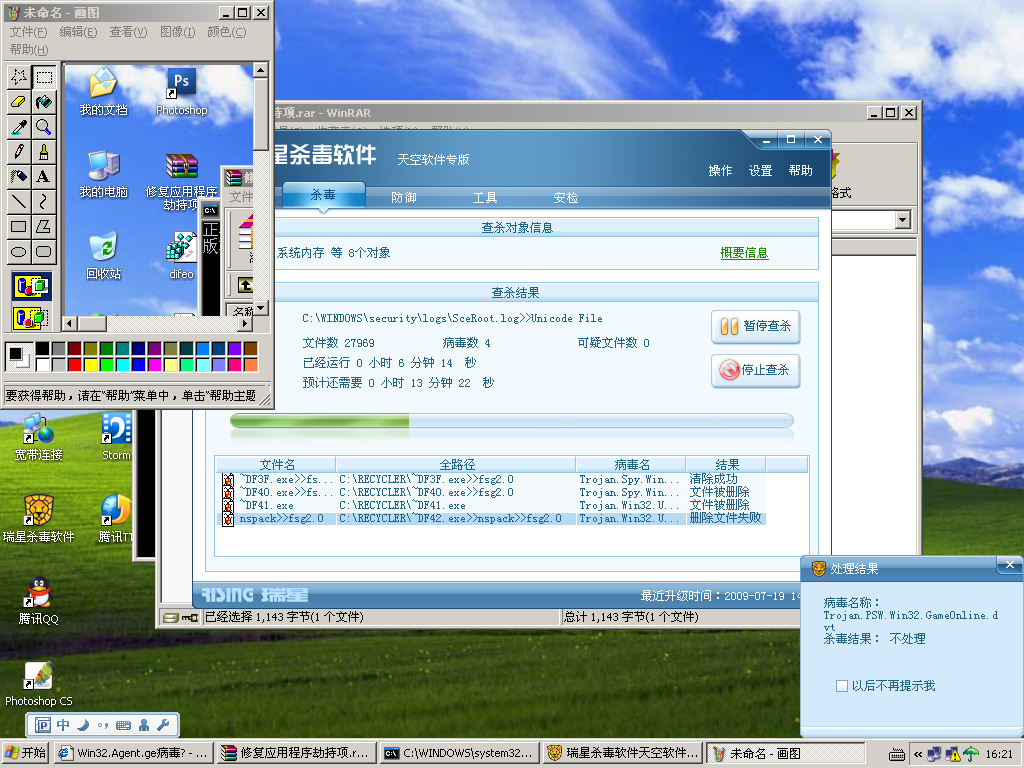The image size is (1024, 768).
Task: Click the 暂停查杀 pause scan button
Action: (756, 326)
